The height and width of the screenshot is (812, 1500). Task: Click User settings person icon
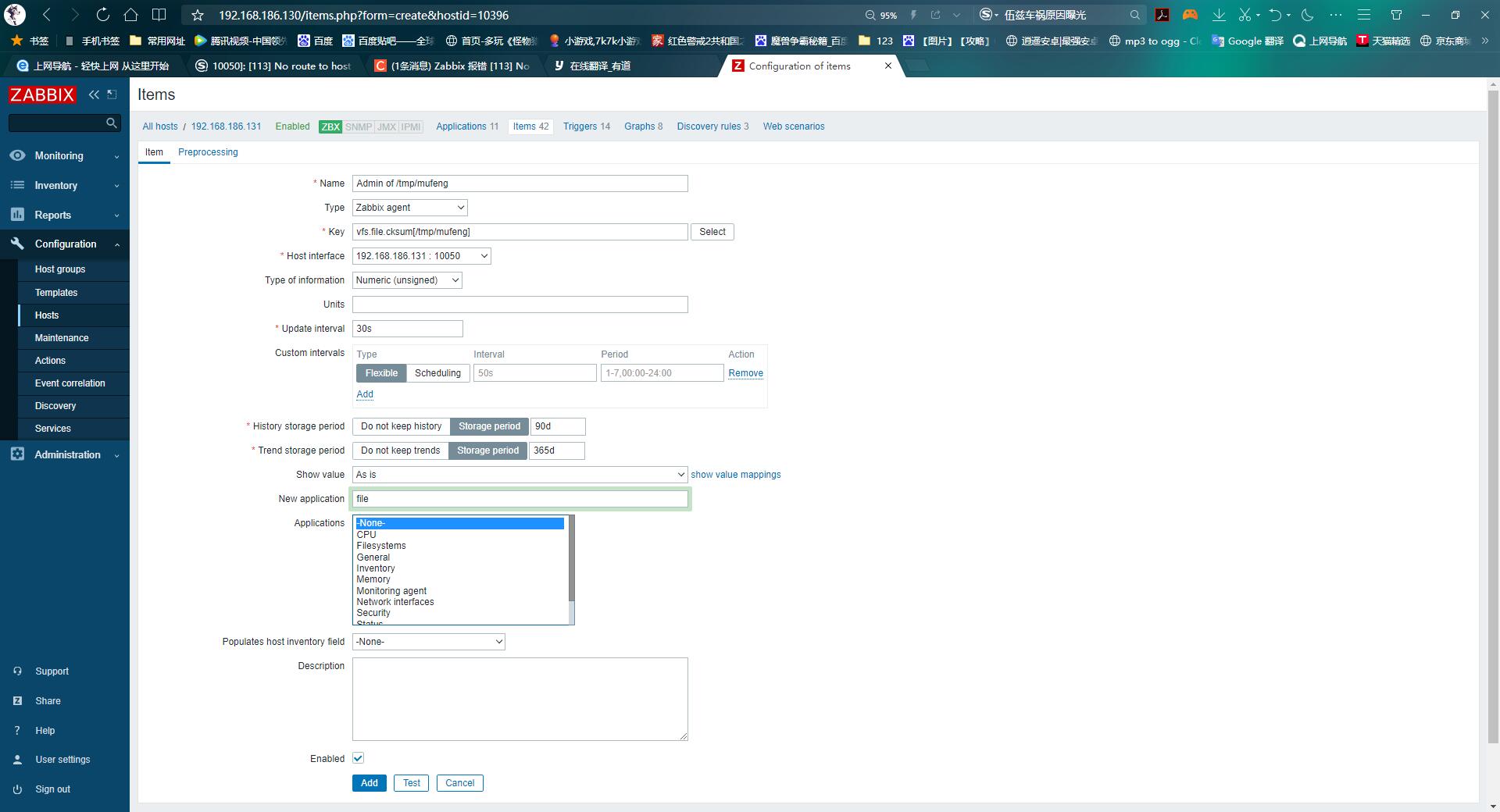click(x=17, y=760)
